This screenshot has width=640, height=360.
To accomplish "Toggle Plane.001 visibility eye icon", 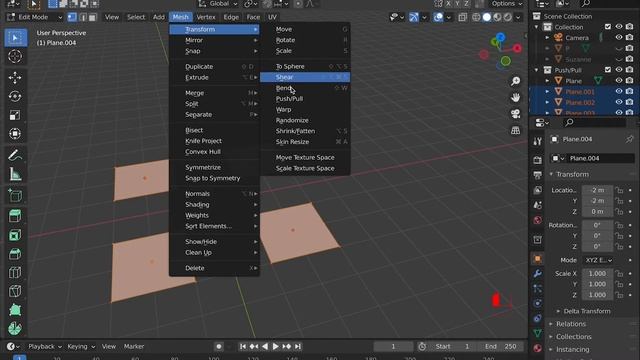I will point(619,91).
